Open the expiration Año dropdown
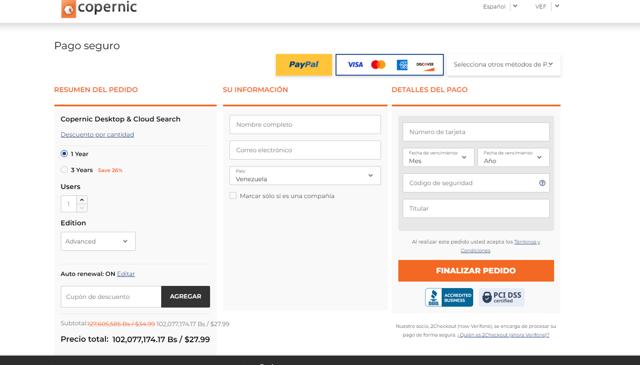This screenshot has height=365, width=640. (x=513, y=157)
